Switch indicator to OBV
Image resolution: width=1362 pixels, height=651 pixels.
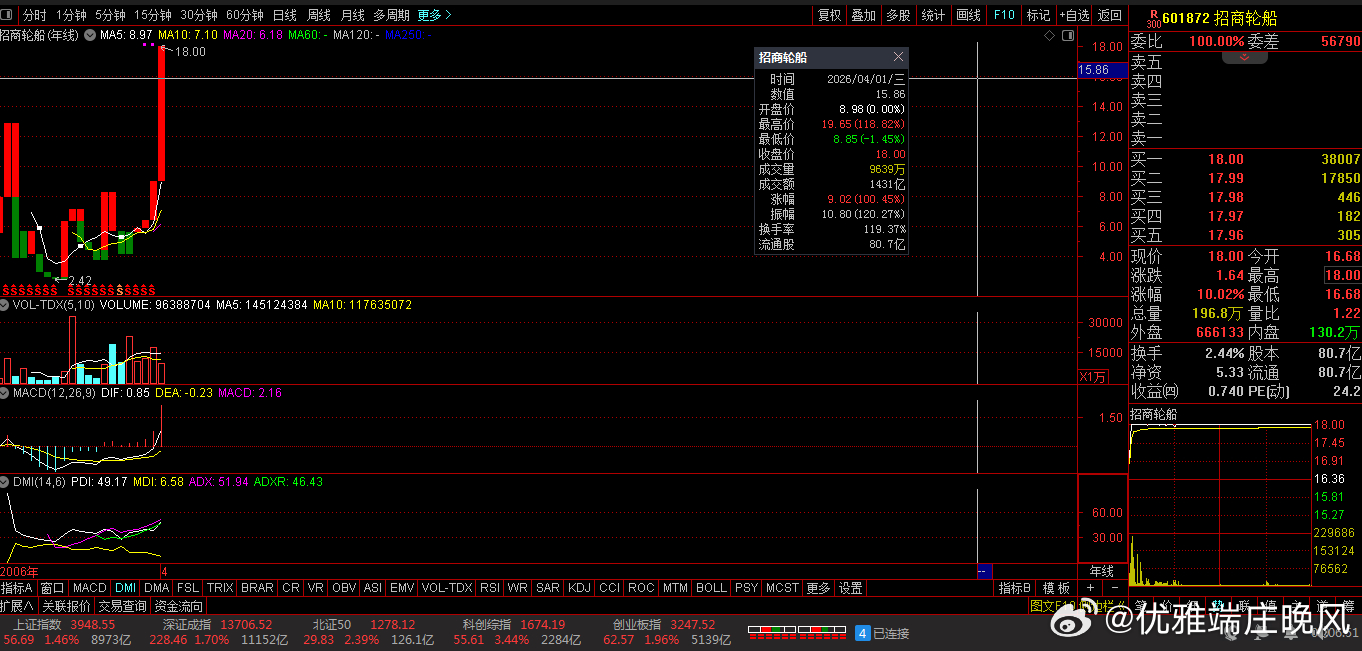point(344,588)
